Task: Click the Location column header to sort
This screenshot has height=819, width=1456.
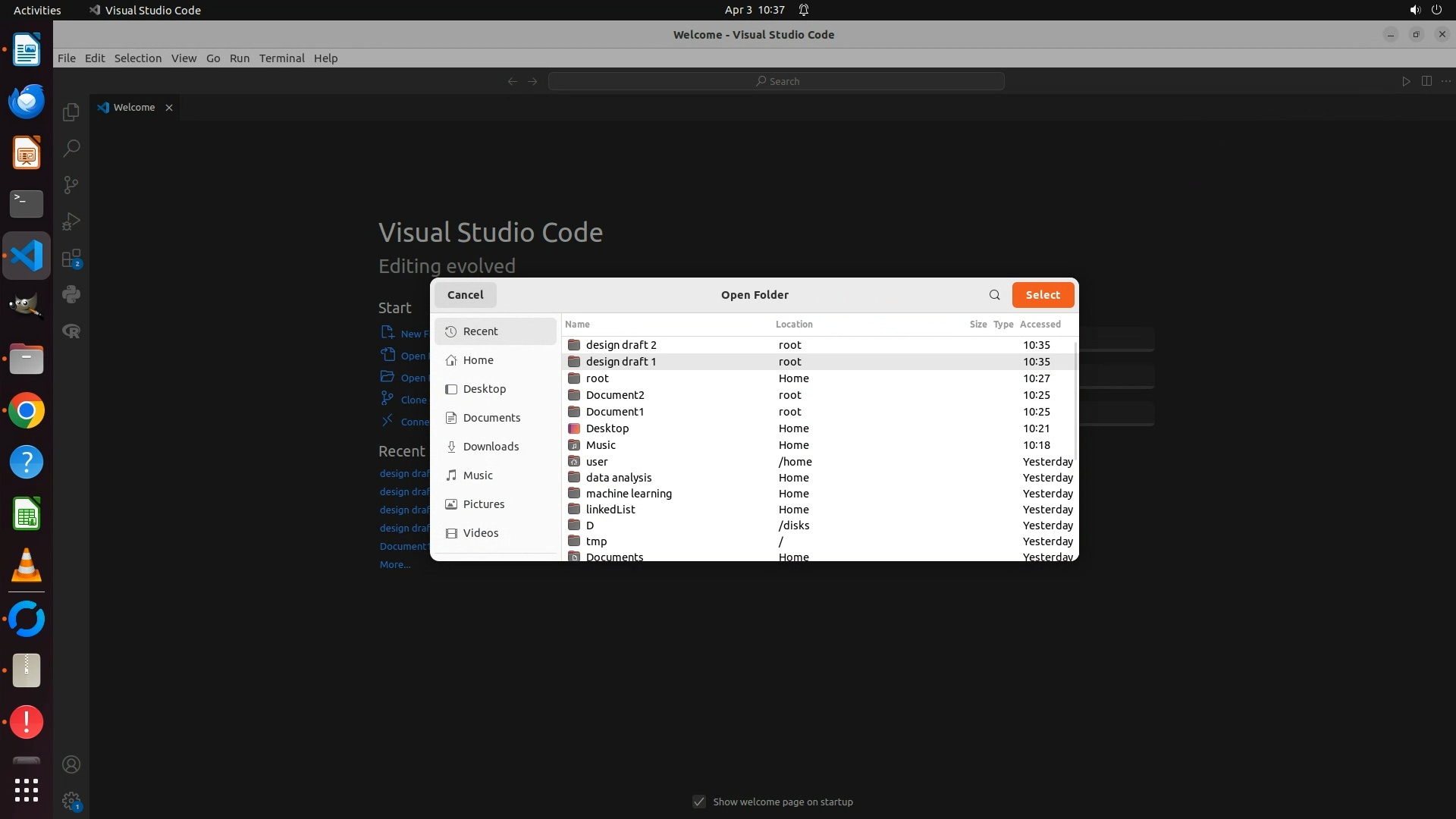Action: (x=794, y=324)
